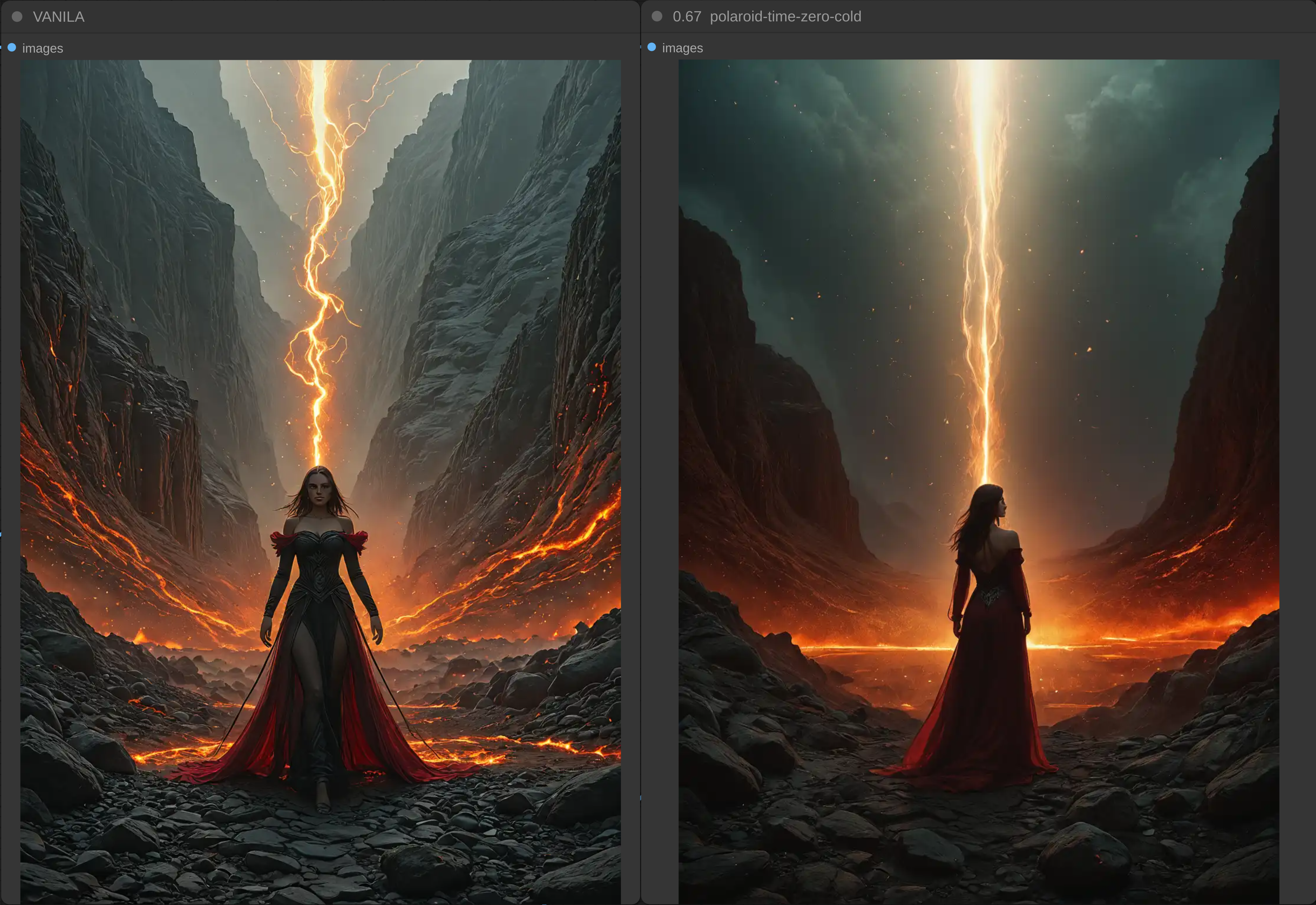The image size is (1316, 905).
Task: Click empty header bar of the polaroid node
Action: (x=1077, y=16)
